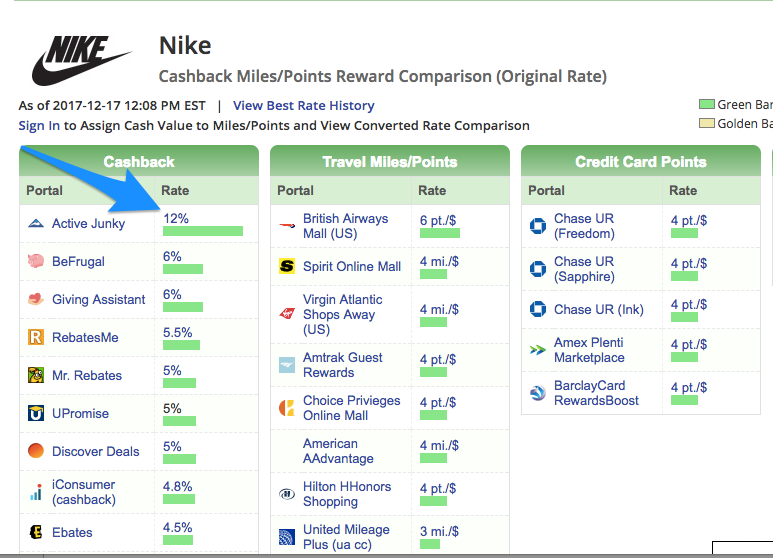Viewport: 773px width, 558px height.
Task: Click the Discover Deals orange circle icon
Action: pyautogui.click(x=36, y=451)
